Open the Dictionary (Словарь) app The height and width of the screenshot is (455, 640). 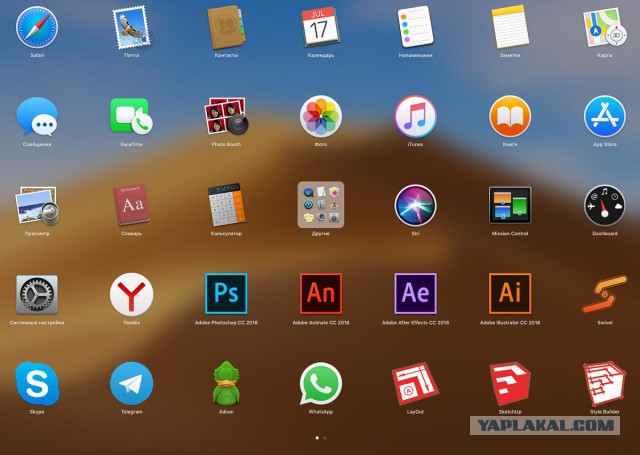click(131, 206)
